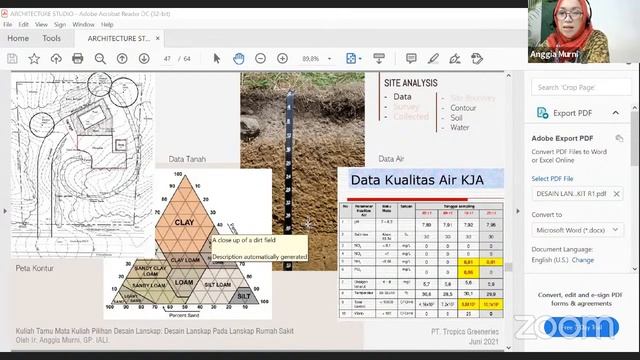Open the Sign menu
Screen dimensions: 640x360
coord(60,24)
